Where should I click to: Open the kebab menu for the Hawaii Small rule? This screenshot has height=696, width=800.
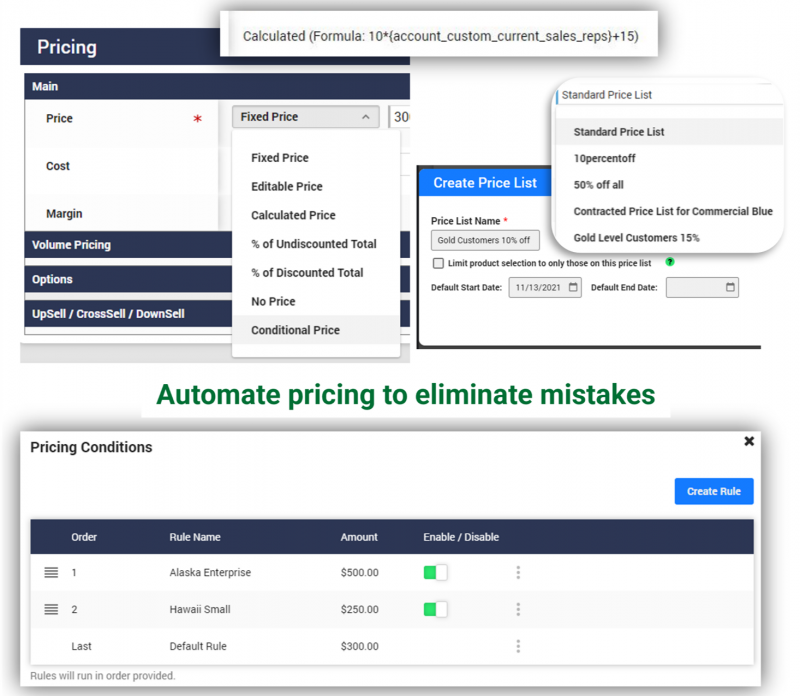[x=518, y=609]
